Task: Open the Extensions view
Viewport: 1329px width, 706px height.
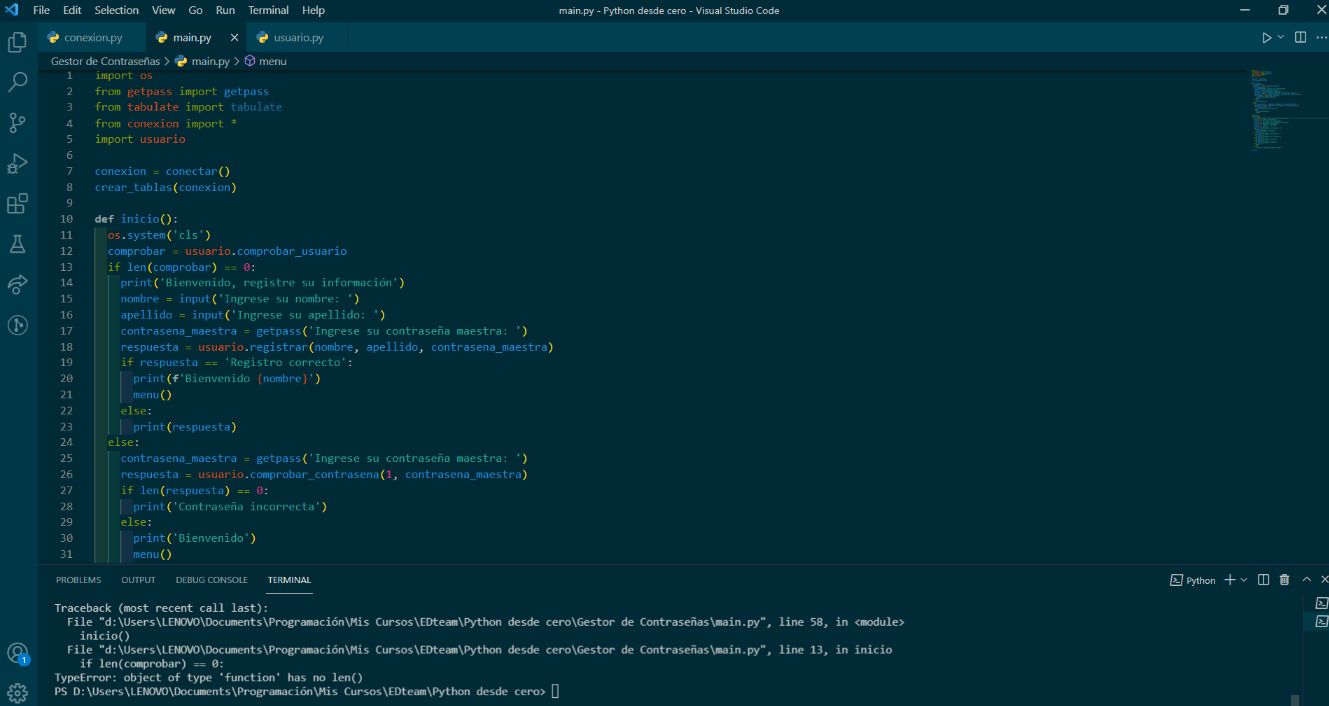Action: (x=16, y=203)
